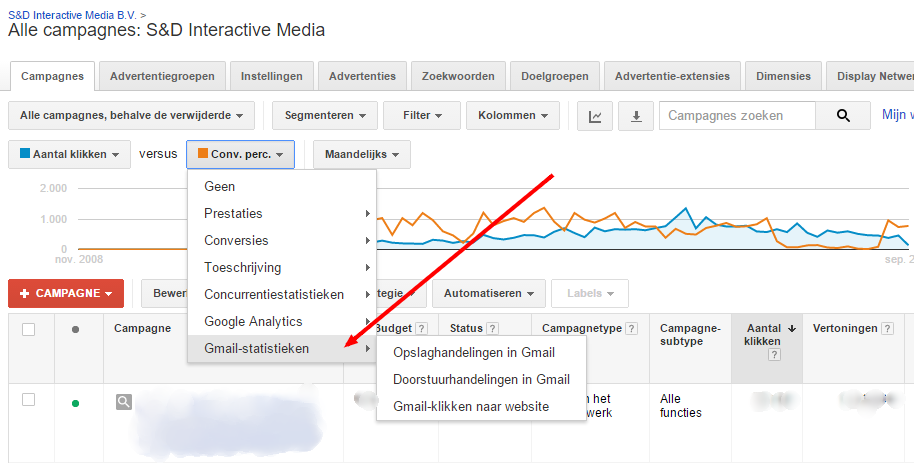The width and height of the screenshot is (914, 463).
Task: Open the Concurrentiestatistieken submenu
Action: (x=282, y=294)
